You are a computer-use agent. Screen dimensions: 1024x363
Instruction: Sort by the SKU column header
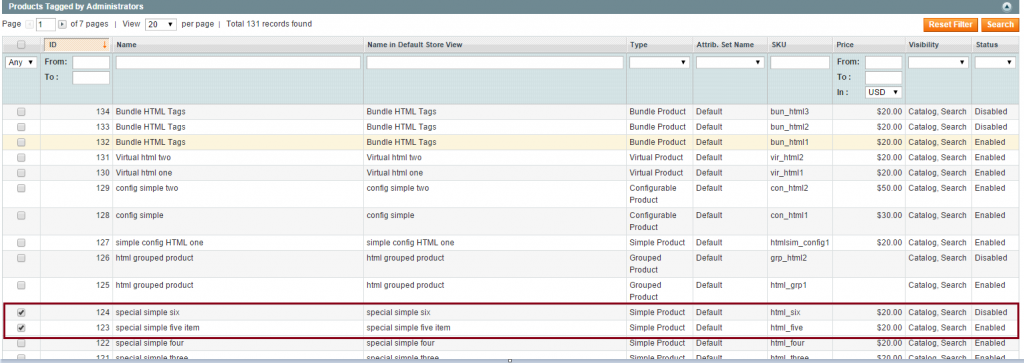pyautogui.click(x=778, y=45)
